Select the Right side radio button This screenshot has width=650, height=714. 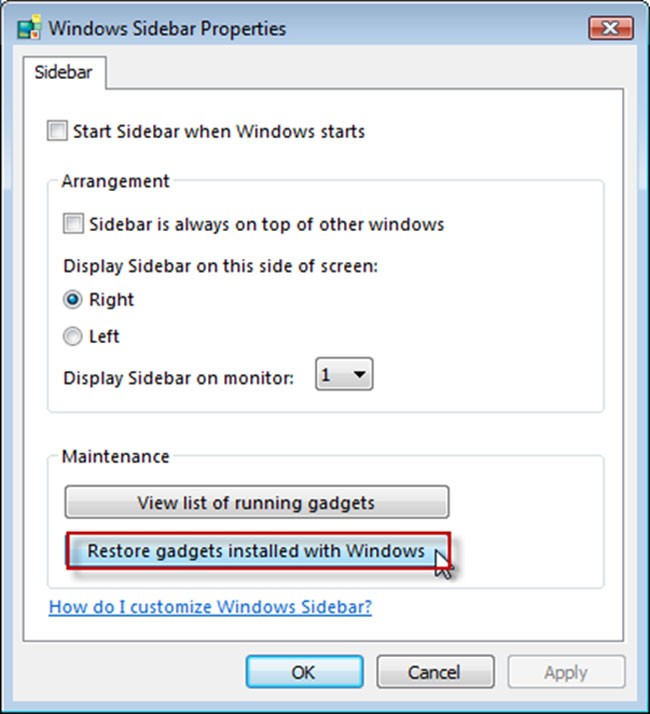point(73,300)
